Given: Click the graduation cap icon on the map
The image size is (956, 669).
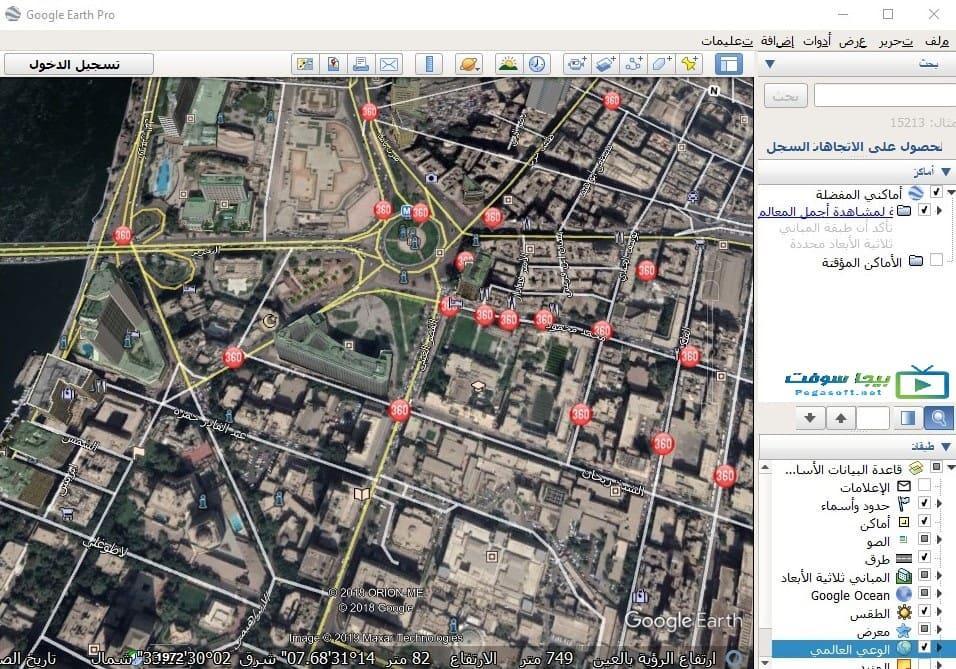Looking at the screenshot, I should [478, 387].
